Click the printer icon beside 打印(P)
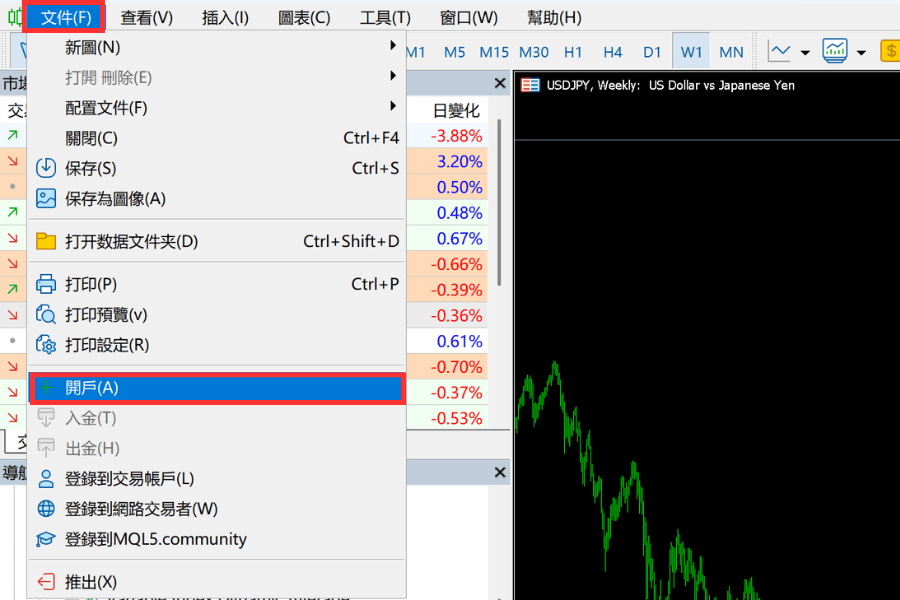This screenshot has width=900, height=600. point(46,283)
